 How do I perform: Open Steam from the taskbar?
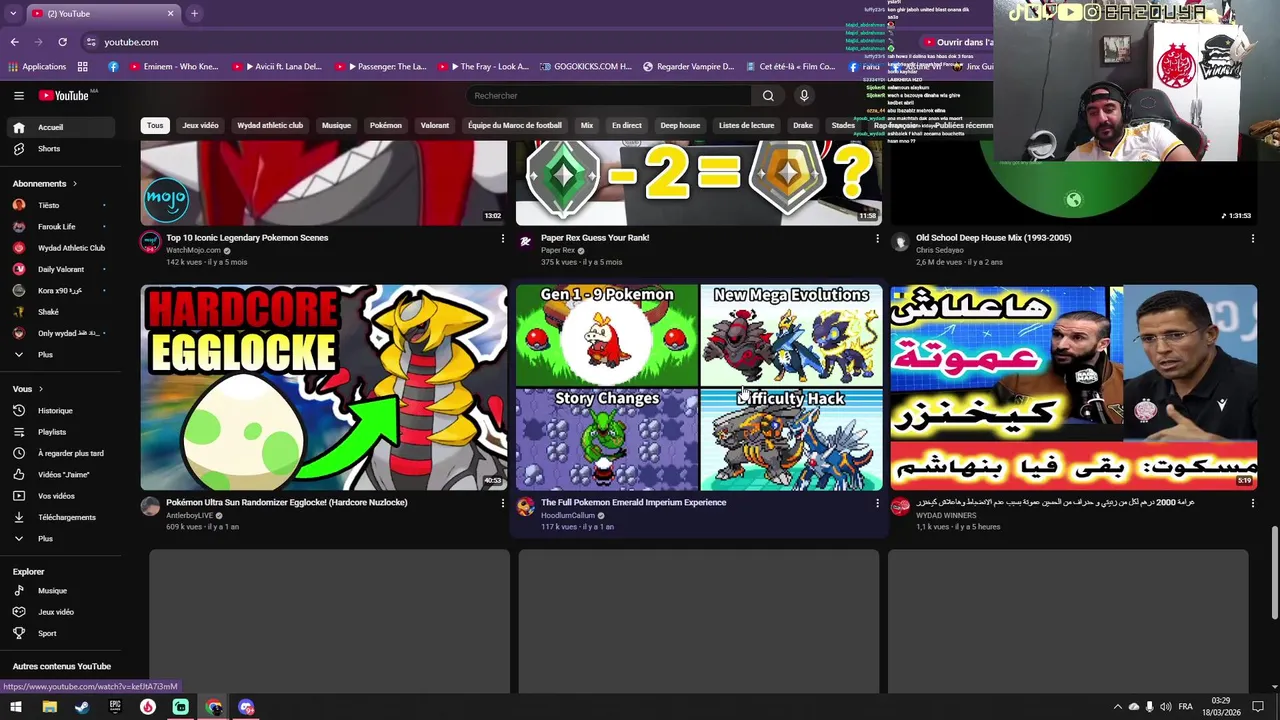coord(82,707)
